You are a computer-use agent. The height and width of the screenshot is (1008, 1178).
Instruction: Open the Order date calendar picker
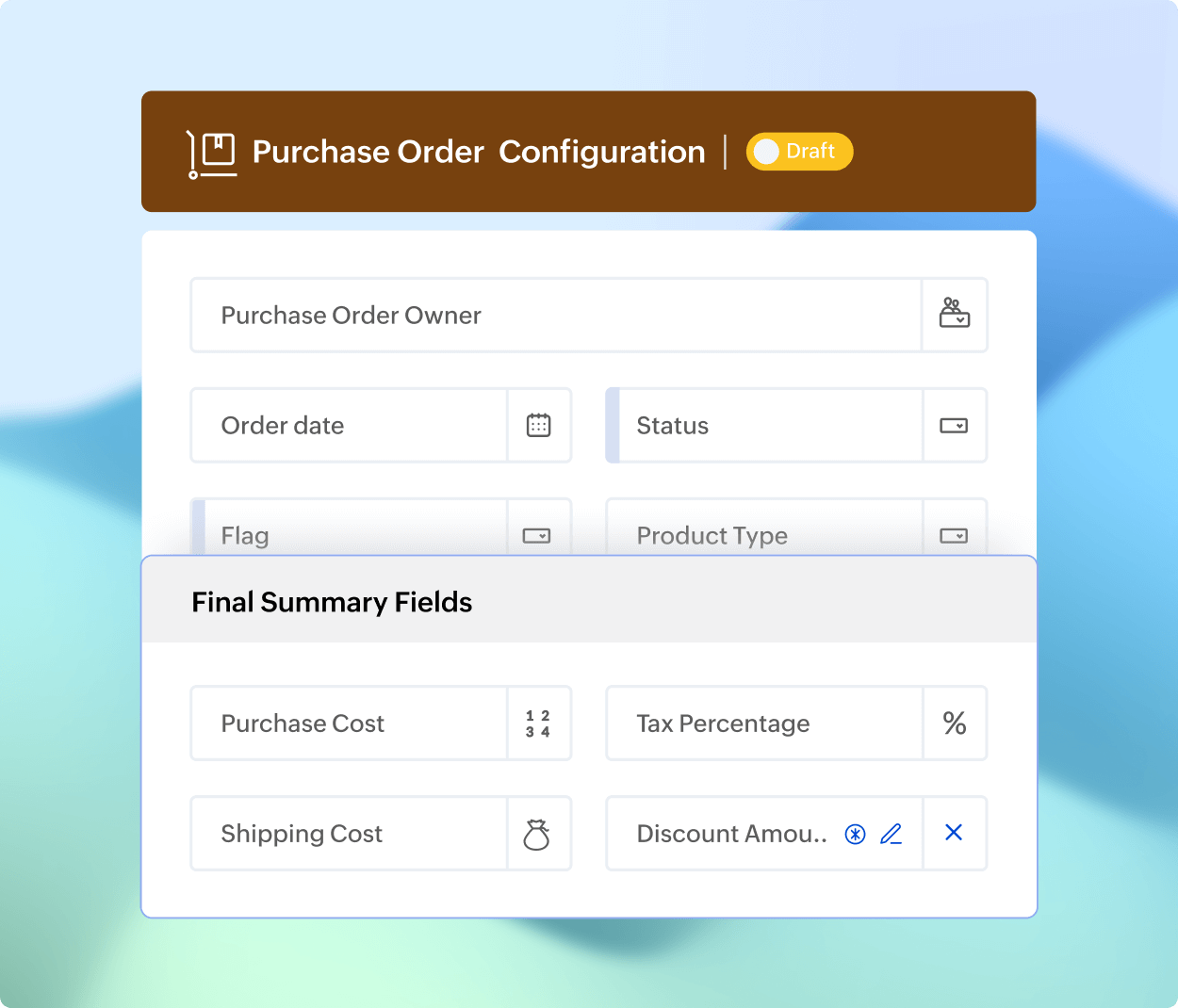coord(538,425)
